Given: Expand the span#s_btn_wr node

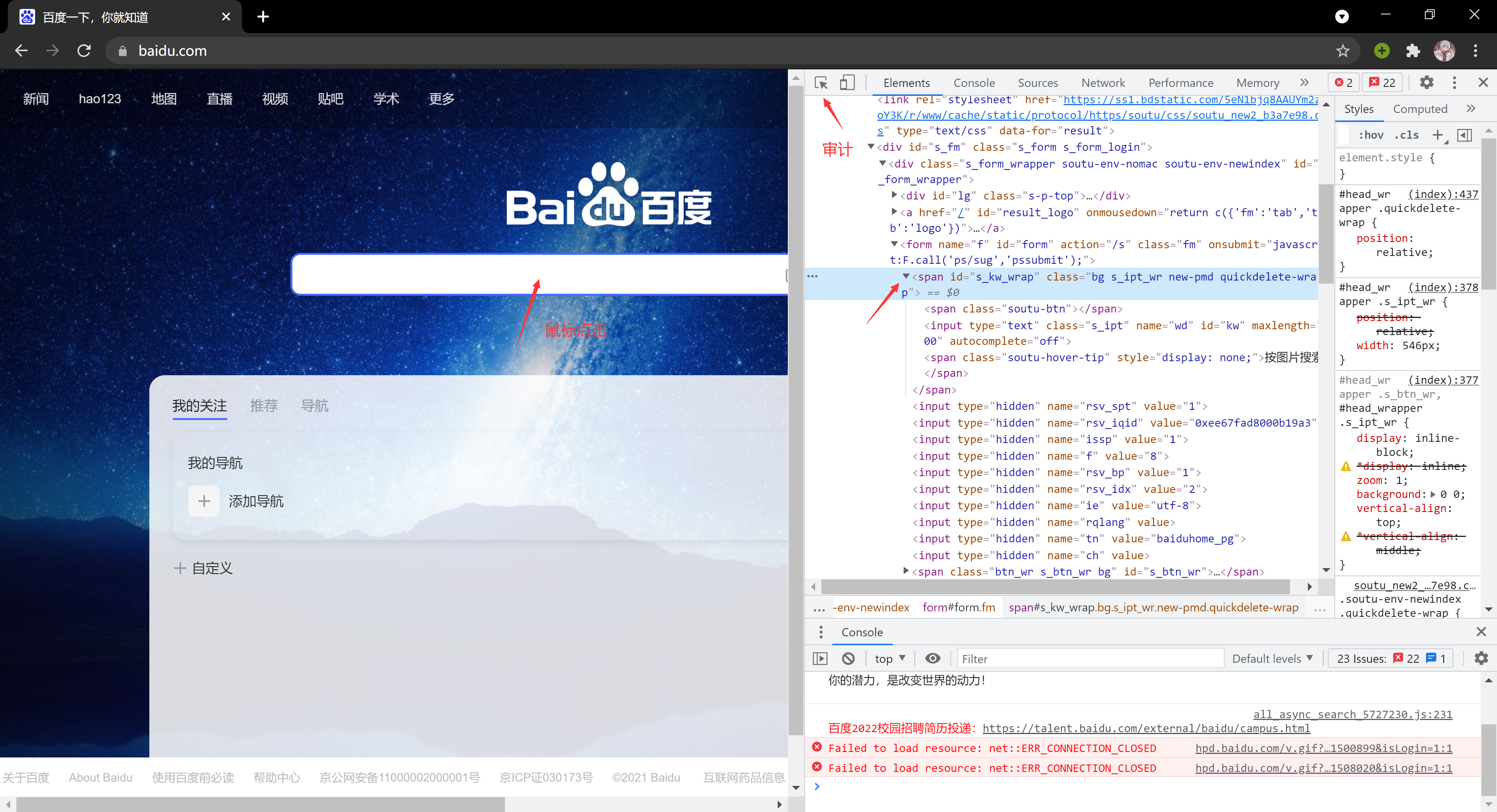Looking at the screenshot, I should coord(906,571).
